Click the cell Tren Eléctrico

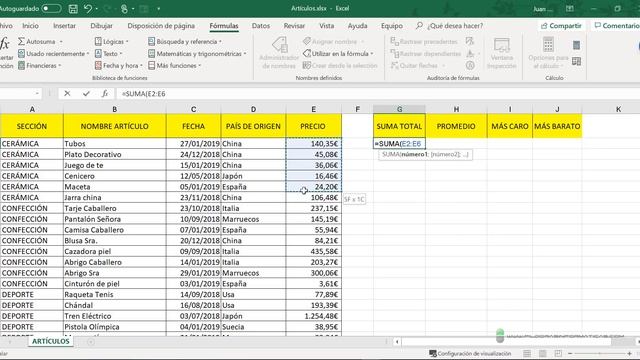click(x=115, y=316)
